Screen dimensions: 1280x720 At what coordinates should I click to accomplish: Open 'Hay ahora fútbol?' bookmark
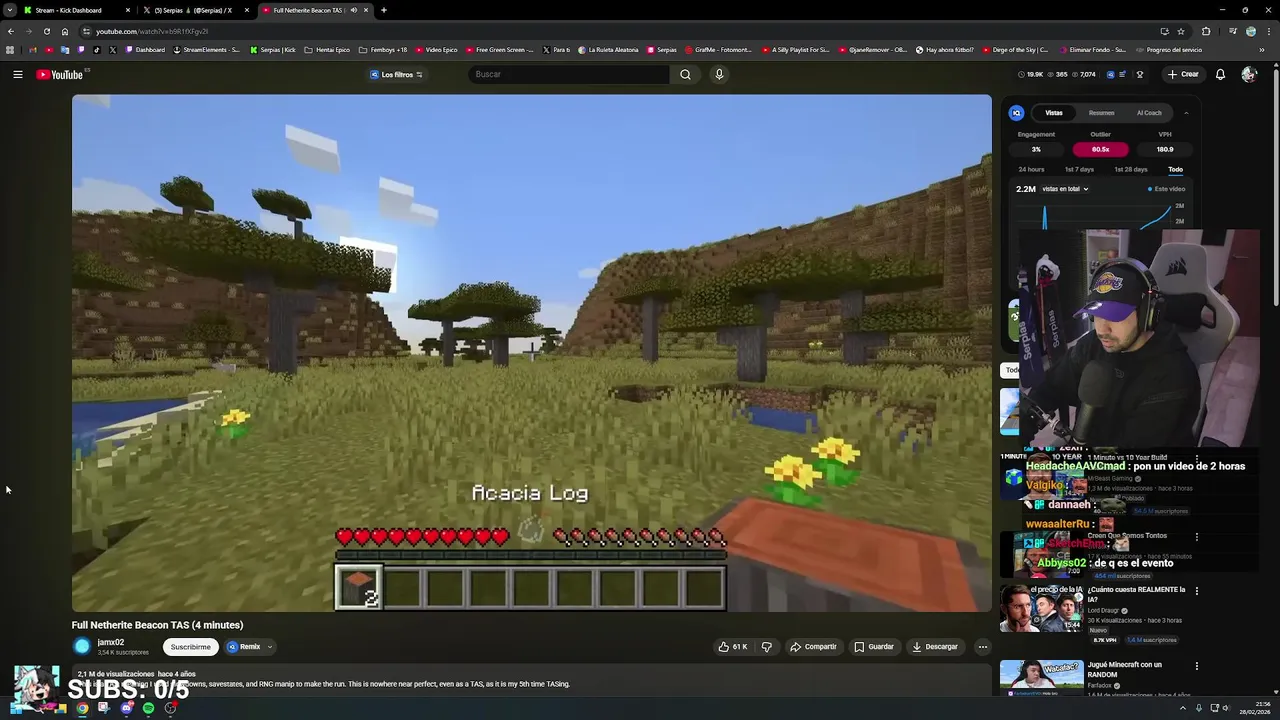click(944, 49)
